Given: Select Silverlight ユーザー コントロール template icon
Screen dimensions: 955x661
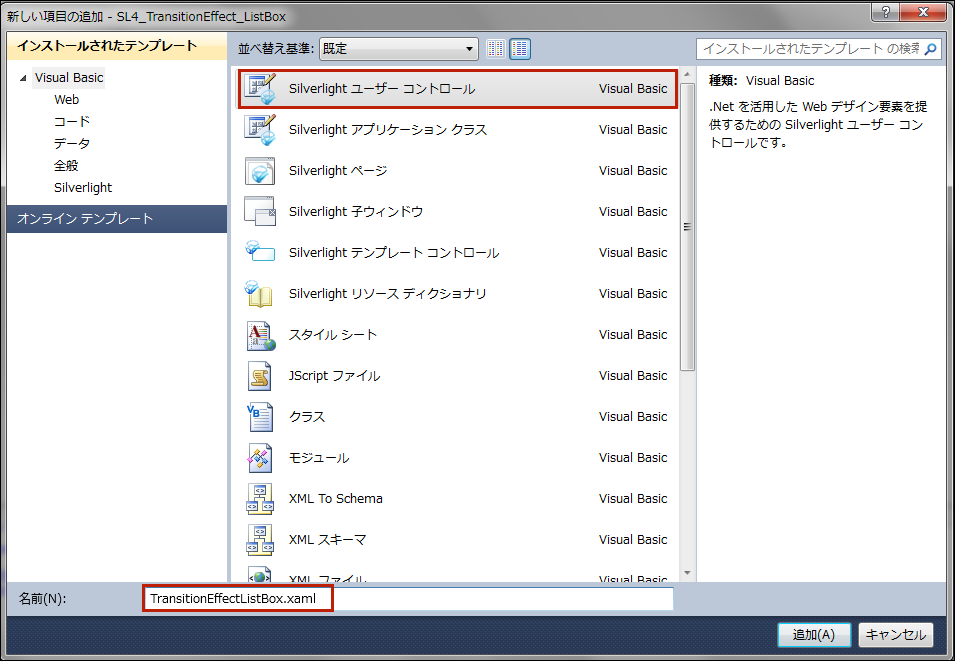Looking at the screenshot, I should coord(260,89).
